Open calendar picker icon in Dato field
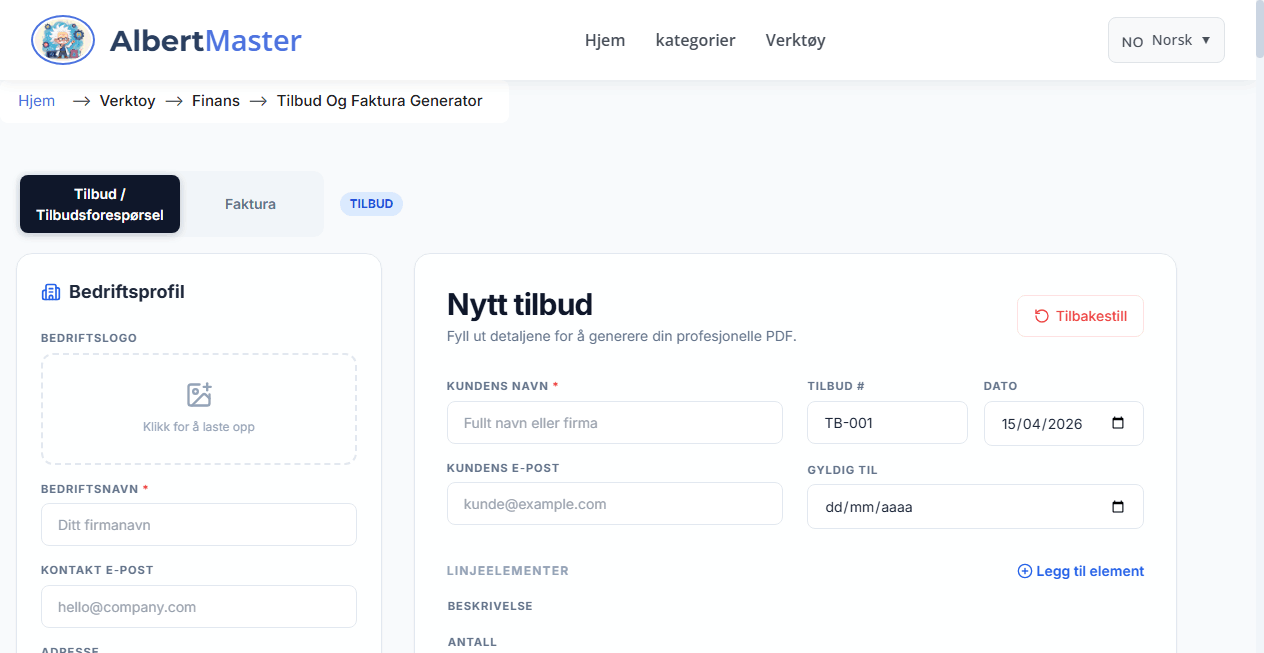Image resolution: width=1264 pixels, height=653 pixels. (x=1118, y=423)
